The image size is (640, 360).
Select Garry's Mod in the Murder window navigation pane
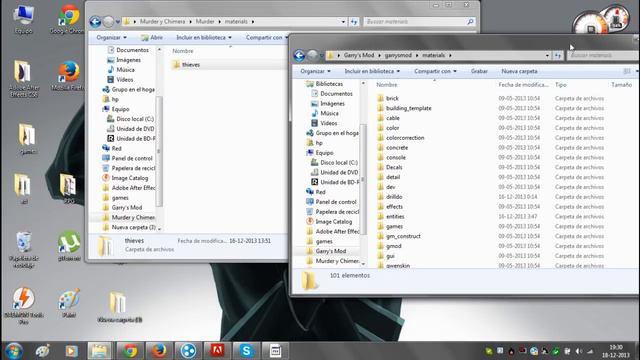(127, 207)
